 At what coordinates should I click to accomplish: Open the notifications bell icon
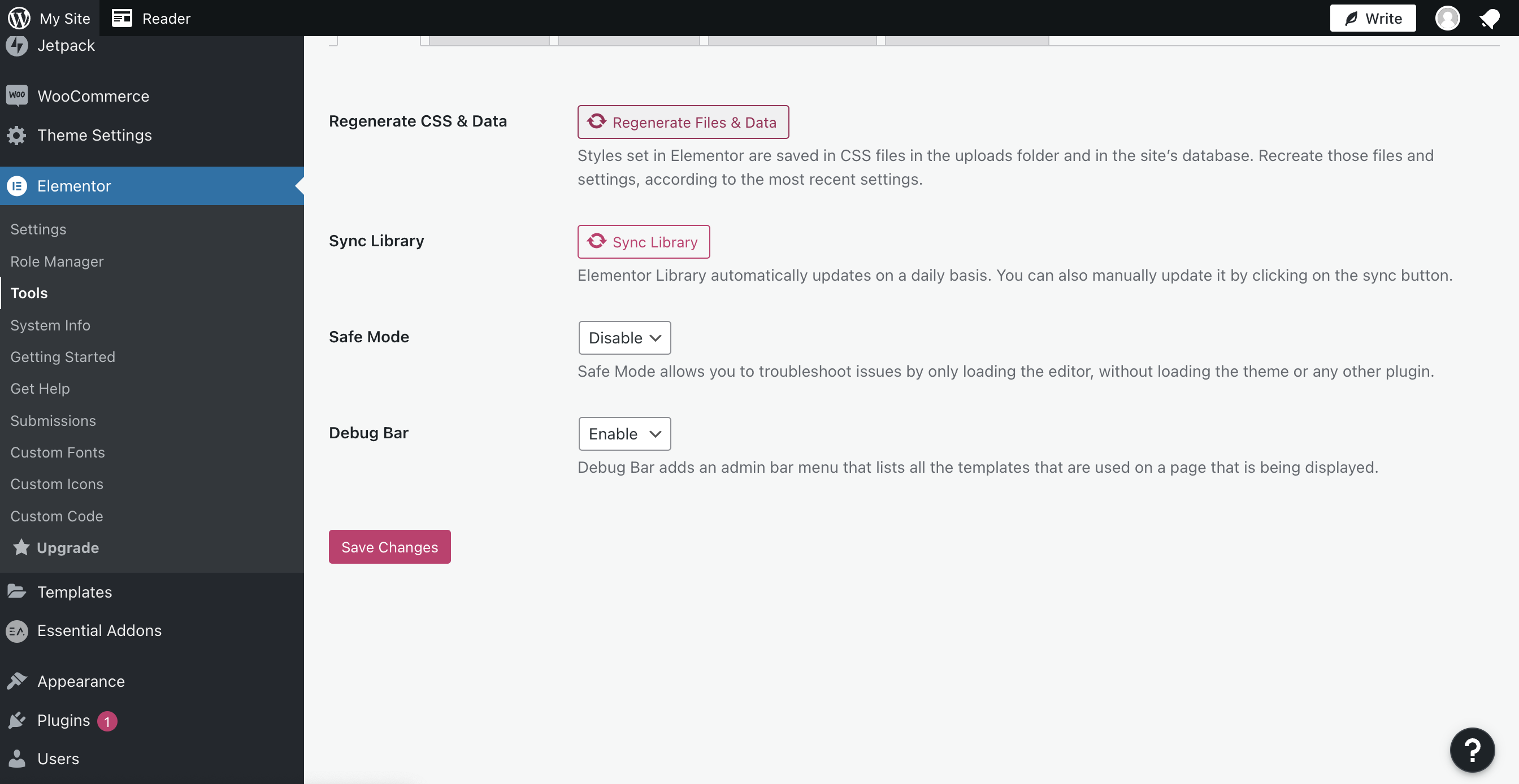click(1490, 18)
